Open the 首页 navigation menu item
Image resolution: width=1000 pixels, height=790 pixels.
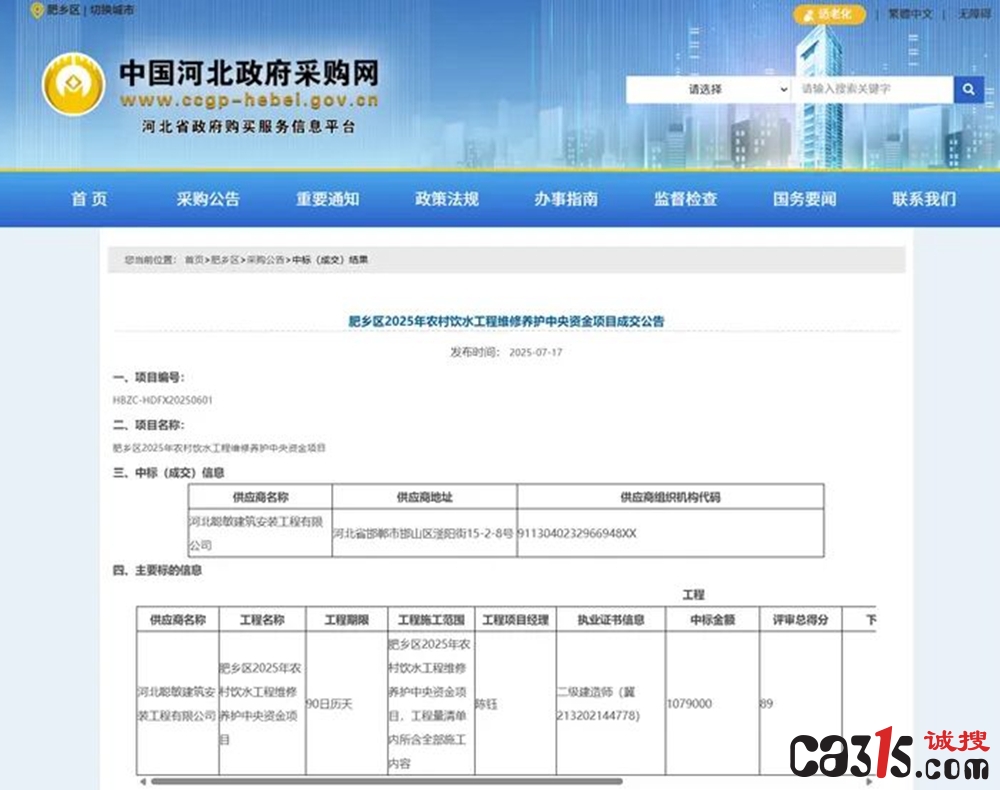point(89,199)
